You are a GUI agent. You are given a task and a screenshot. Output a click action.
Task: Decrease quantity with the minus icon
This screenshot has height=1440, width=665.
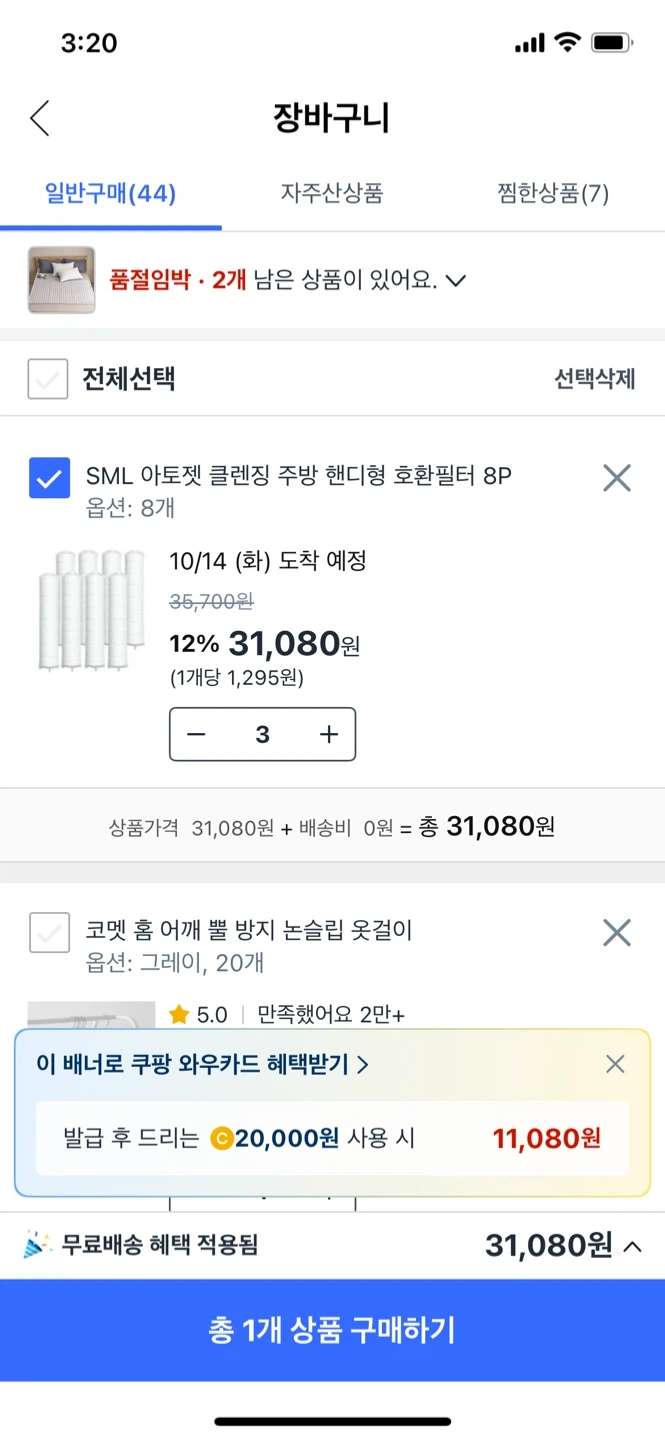coord(197,735)
